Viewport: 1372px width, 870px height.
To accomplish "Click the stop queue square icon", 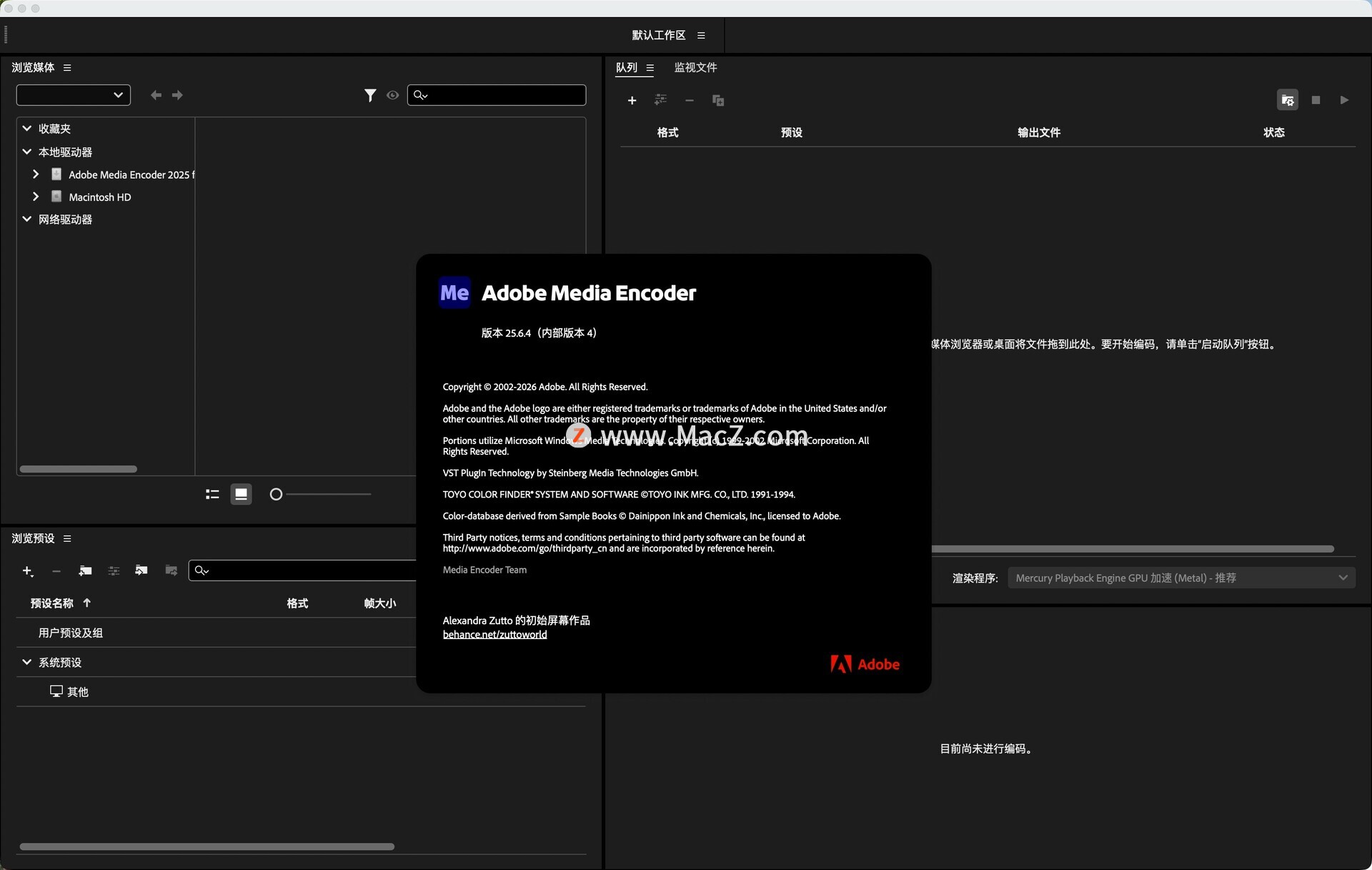I will (x=1316, y=100).
